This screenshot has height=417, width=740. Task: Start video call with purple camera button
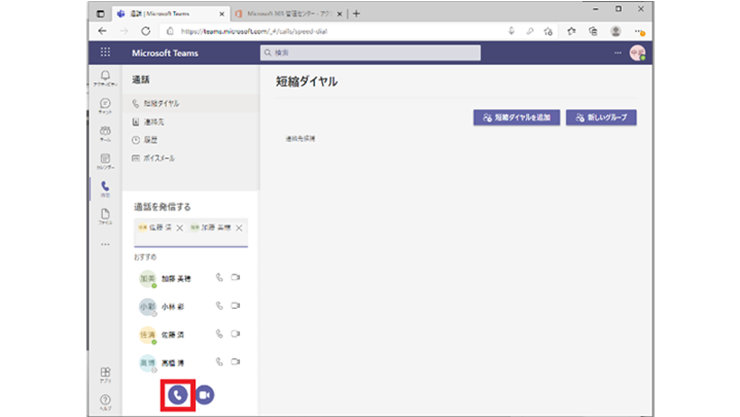[204, 395]
